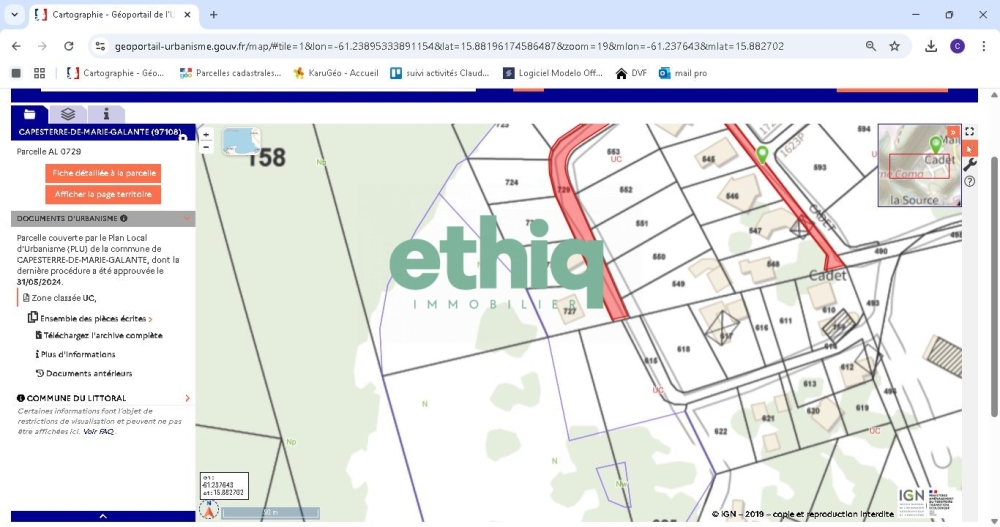Screen dimensions: 1000x527
Task: Open the wrench map tools
Action: (969, 165)
